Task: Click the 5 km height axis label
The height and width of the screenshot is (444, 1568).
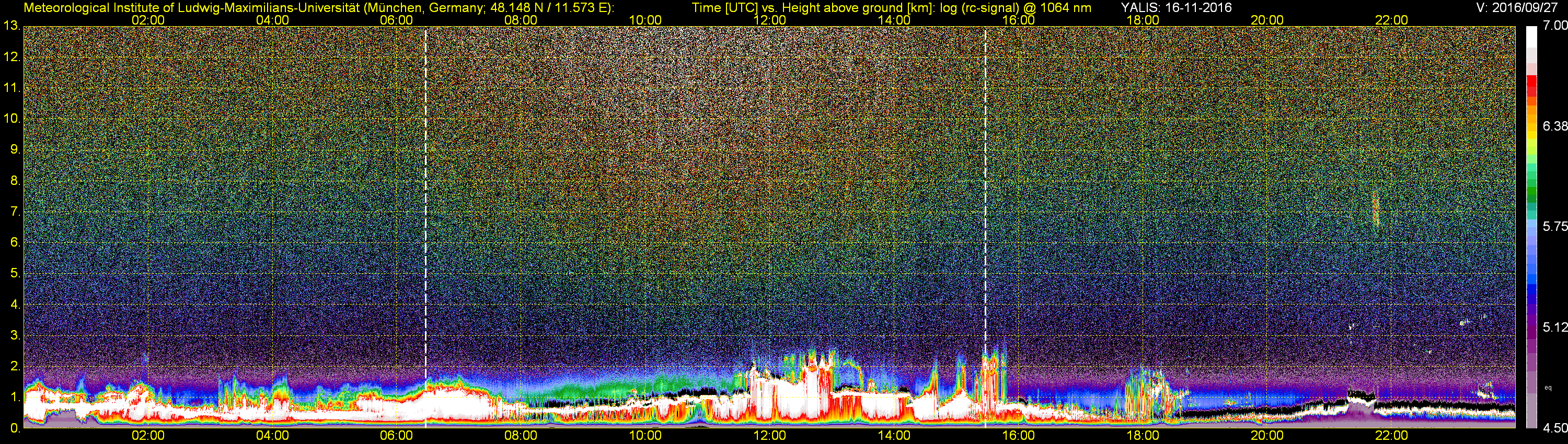Action: (15, 274)
